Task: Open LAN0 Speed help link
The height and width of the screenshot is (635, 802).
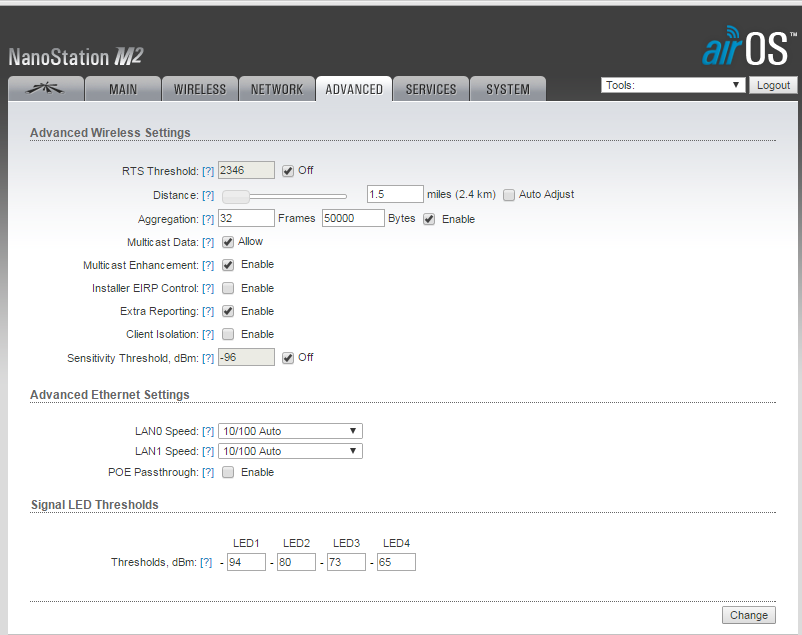Action: pos(208,432)
